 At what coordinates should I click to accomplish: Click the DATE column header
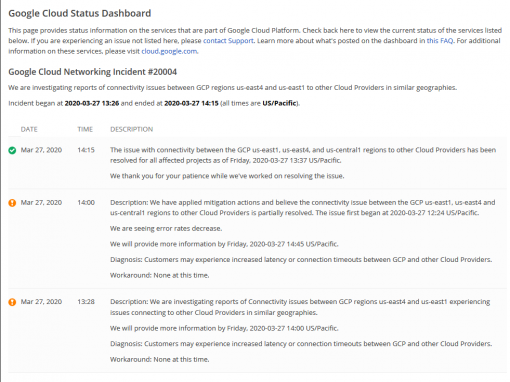pos(29,129)
